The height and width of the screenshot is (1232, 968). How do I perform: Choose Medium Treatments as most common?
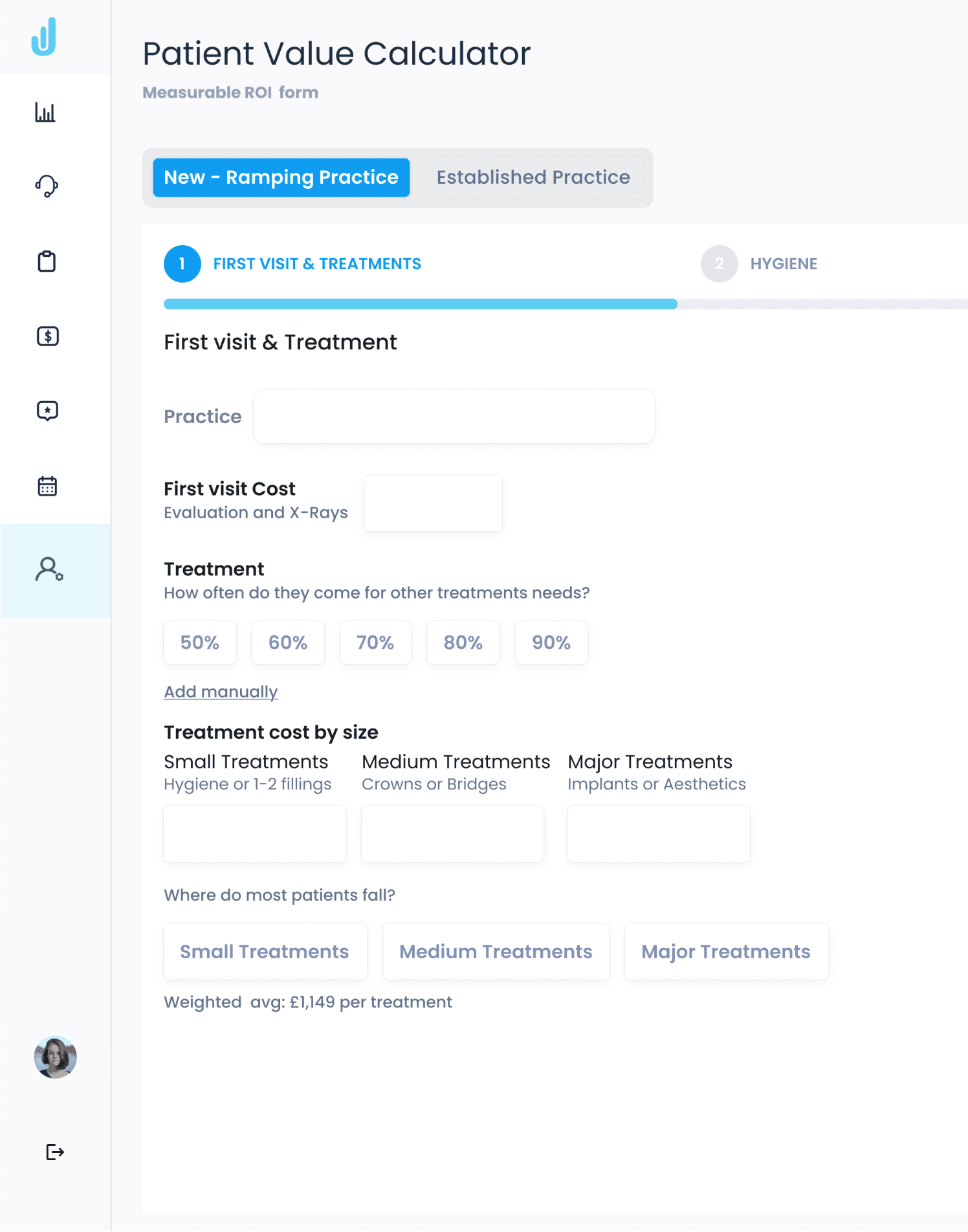[x=496, y=952]
